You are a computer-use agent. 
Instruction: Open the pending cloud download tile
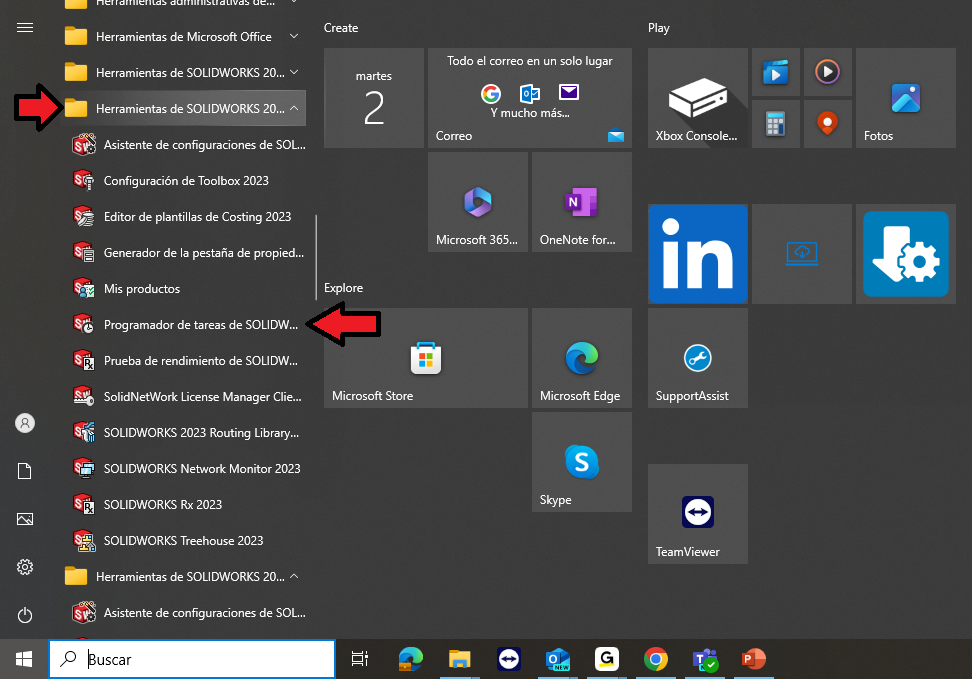[x=802, y=254]
